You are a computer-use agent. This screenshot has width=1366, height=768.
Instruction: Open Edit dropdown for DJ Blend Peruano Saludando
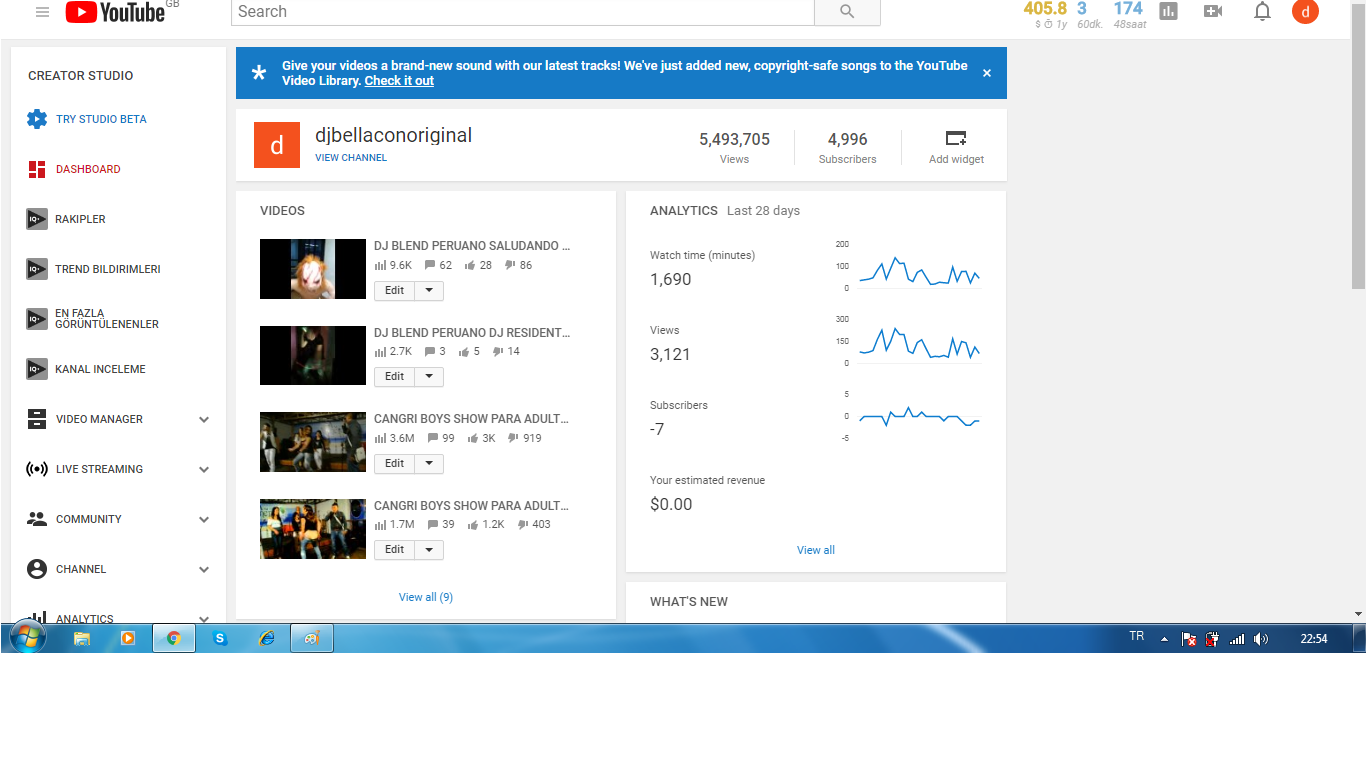tap(429, 291)
